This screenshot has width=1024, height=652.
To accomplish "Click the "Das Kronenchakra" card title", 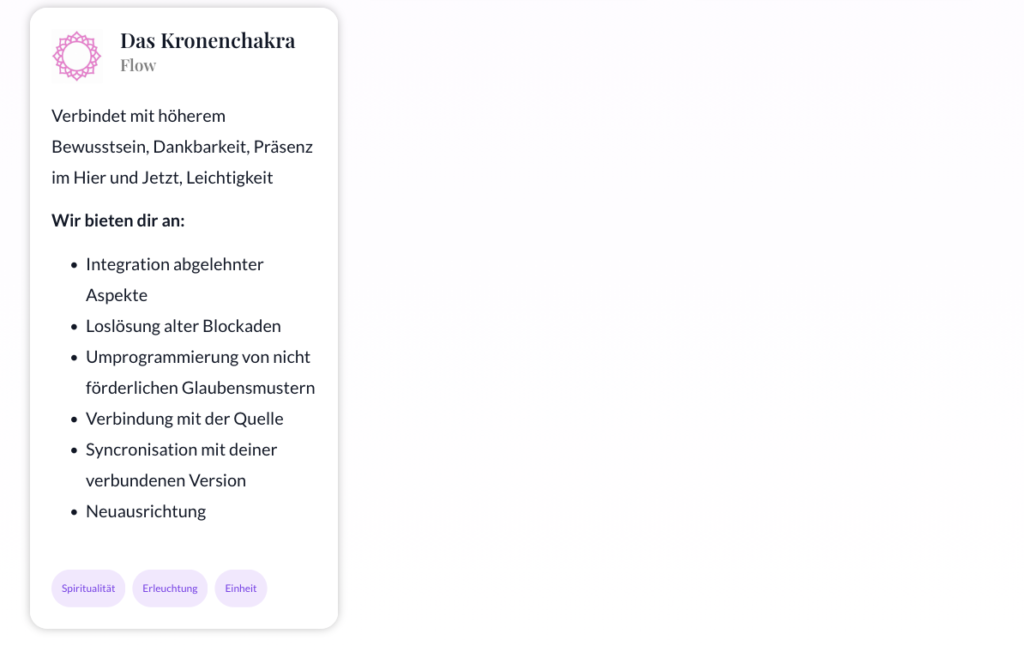I will 207,40.
